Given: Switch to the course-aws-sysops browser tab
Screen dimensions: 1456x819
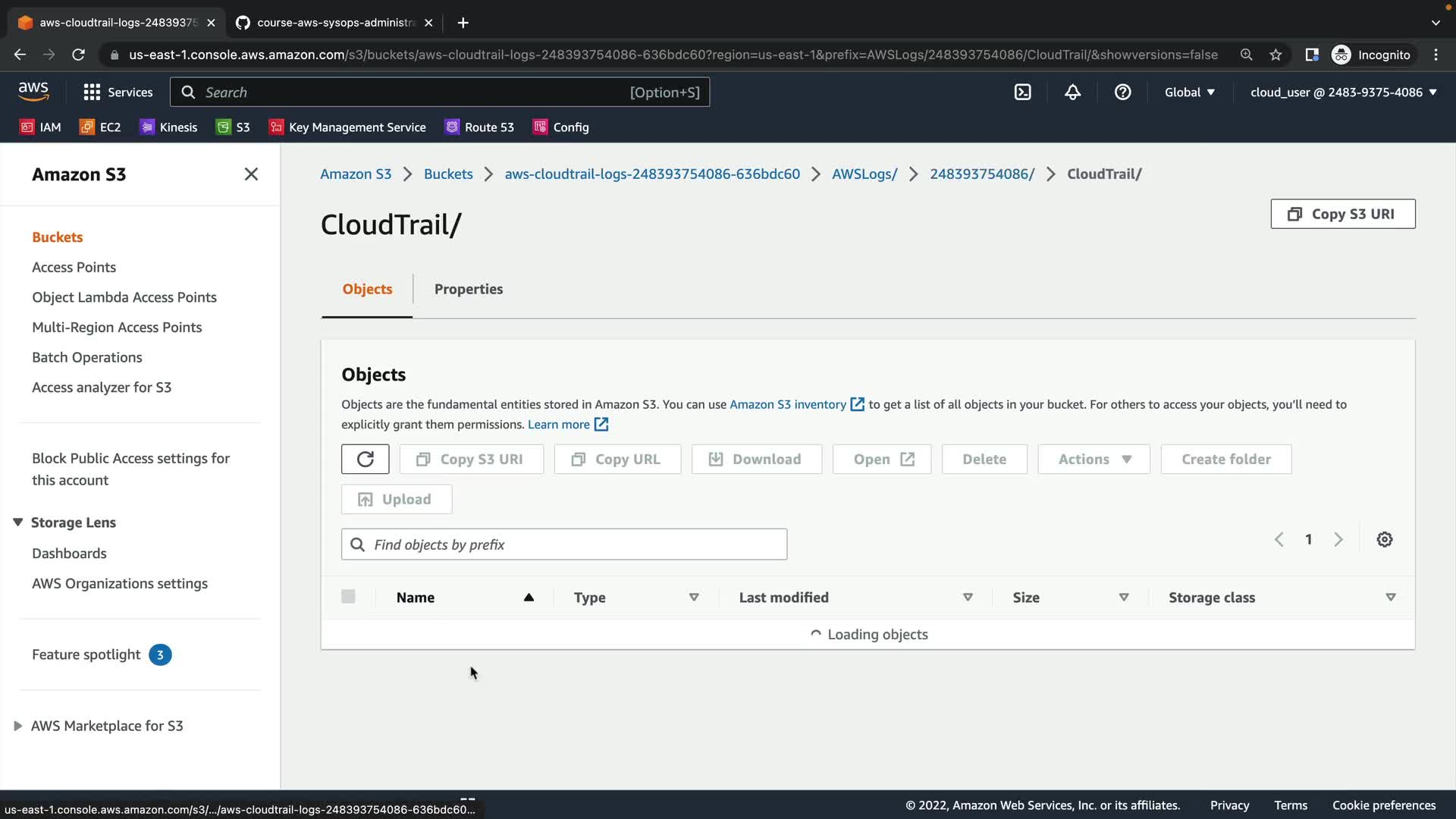Looking at the screenshot, I should (334, 23).
